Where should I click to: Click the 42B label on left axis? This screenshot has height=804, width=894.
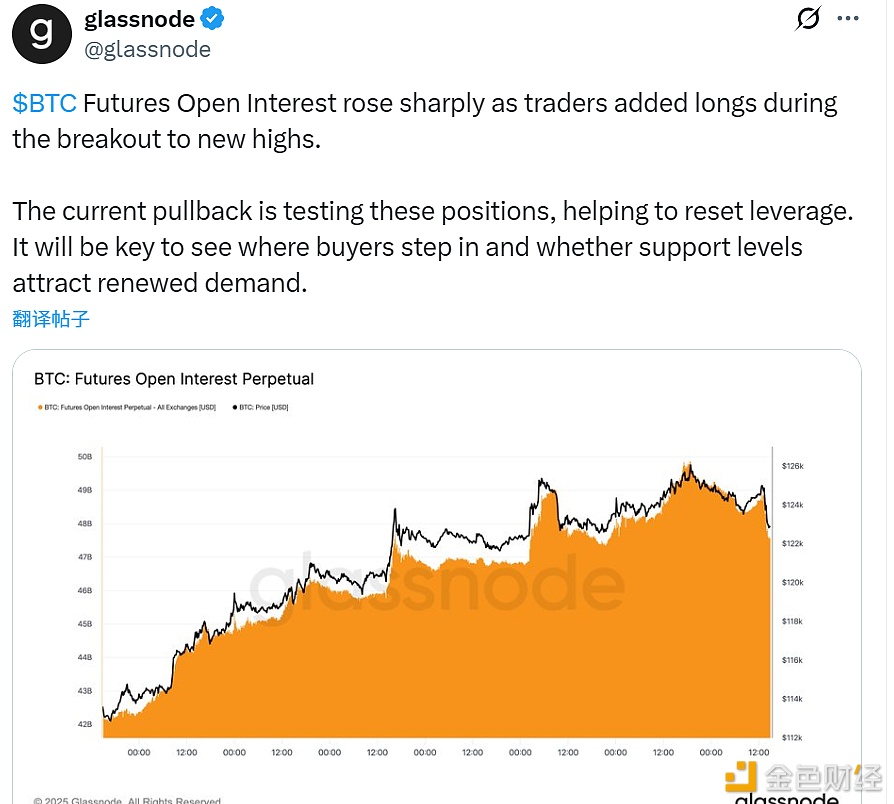tap(85, 724)
